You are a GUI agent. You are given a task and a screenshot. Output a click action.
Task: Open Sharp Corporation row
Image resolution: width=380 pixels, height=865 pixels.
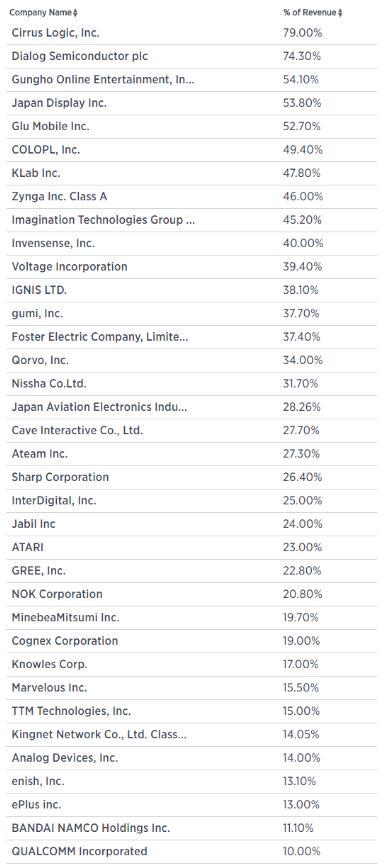190,477
